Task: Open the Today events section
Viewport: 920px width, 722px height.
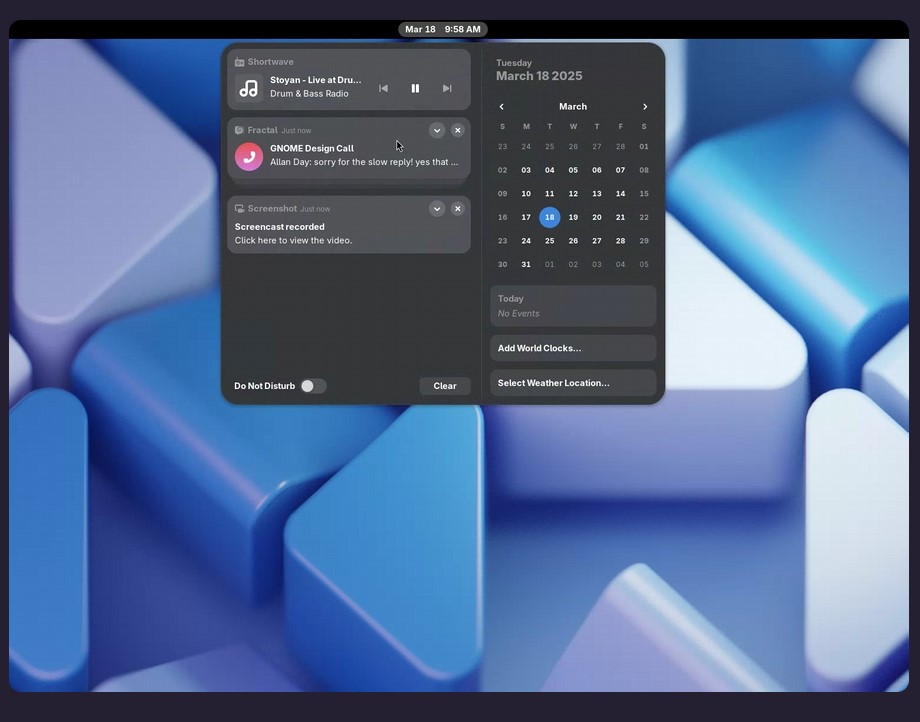Action: (x=573, y=306)
